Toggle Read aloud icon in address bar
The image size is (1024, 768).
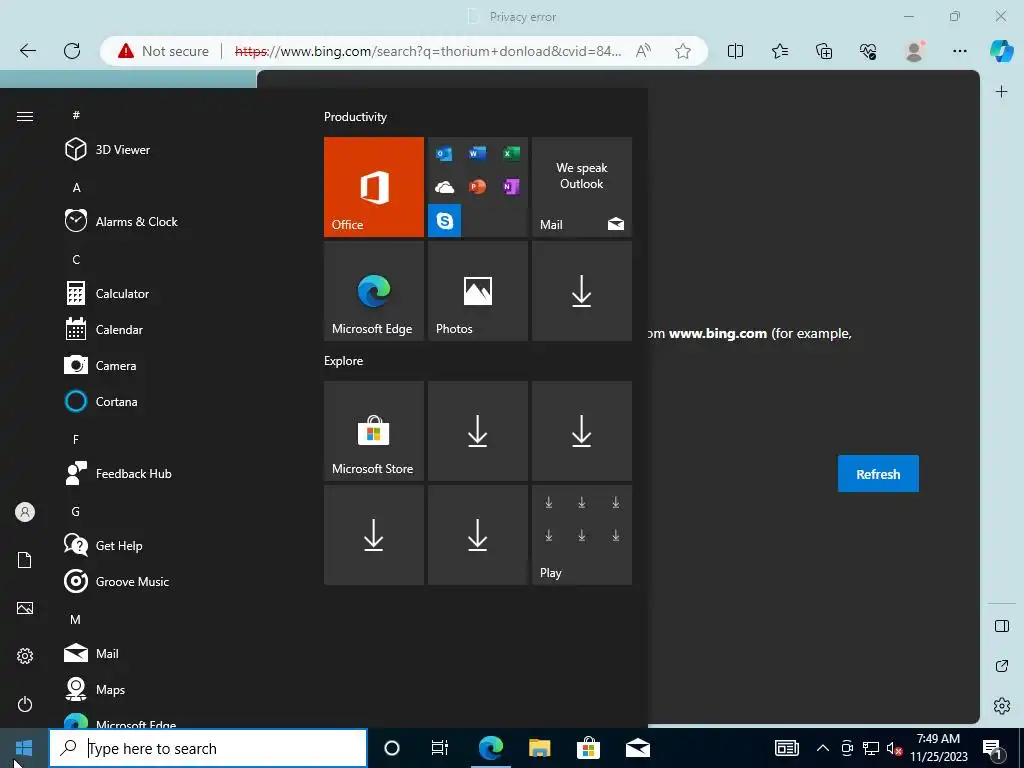coord(643,51)
